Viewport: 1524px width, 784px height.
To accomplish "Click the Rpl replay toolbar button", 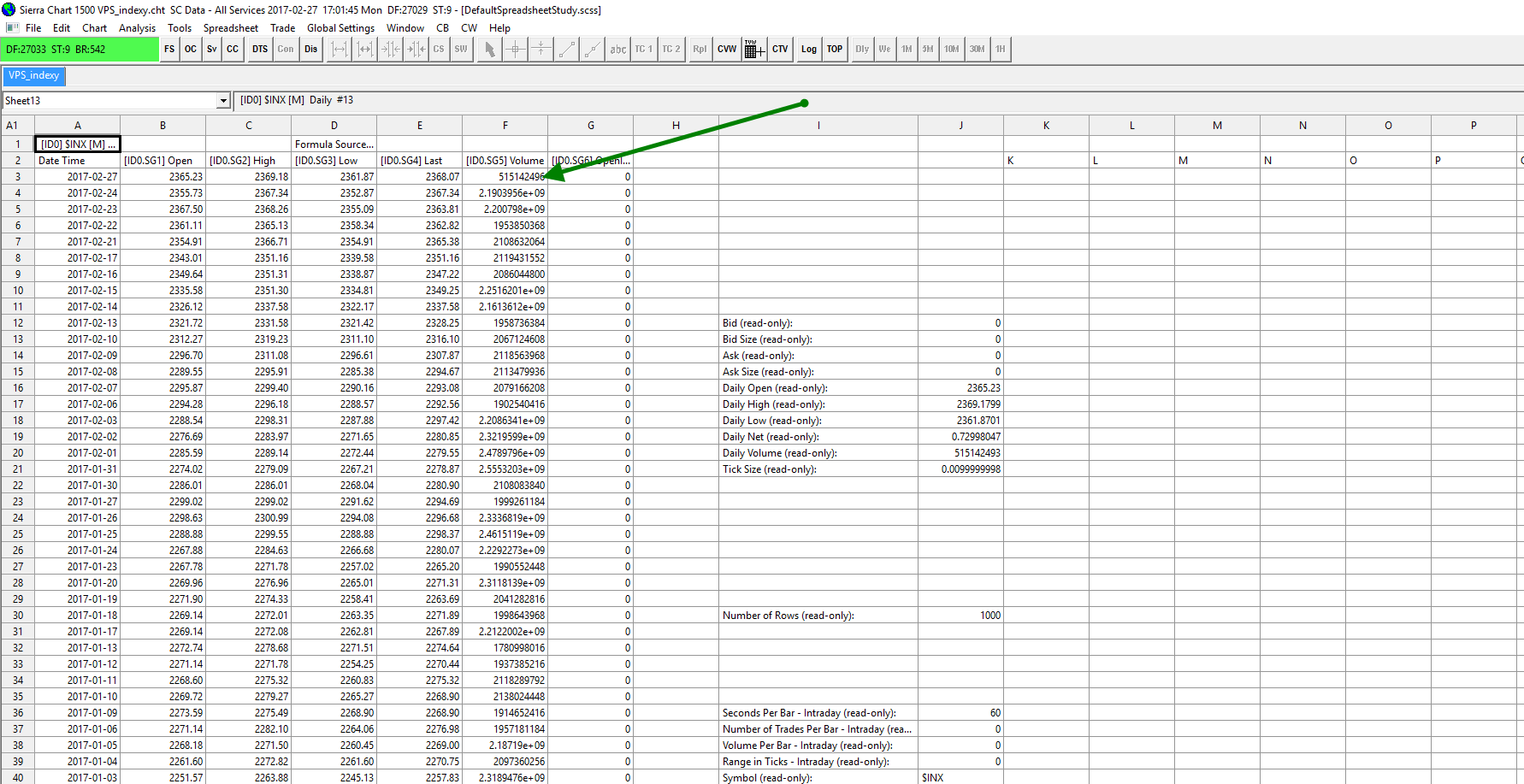I will (700, 50).
